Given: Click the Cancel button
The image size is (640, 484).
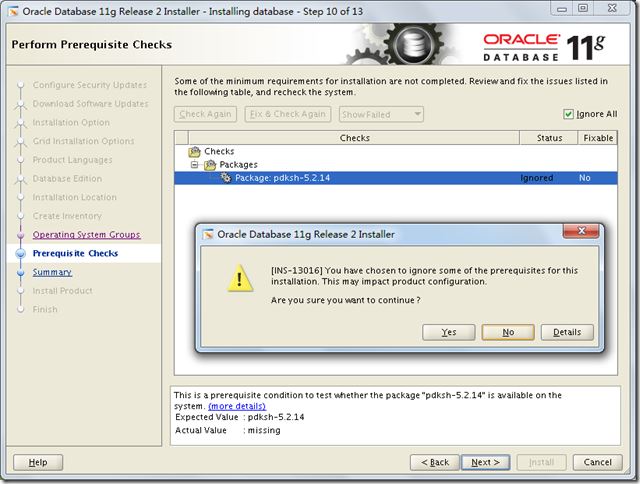Looking at the screenshot, I should 598,462.
